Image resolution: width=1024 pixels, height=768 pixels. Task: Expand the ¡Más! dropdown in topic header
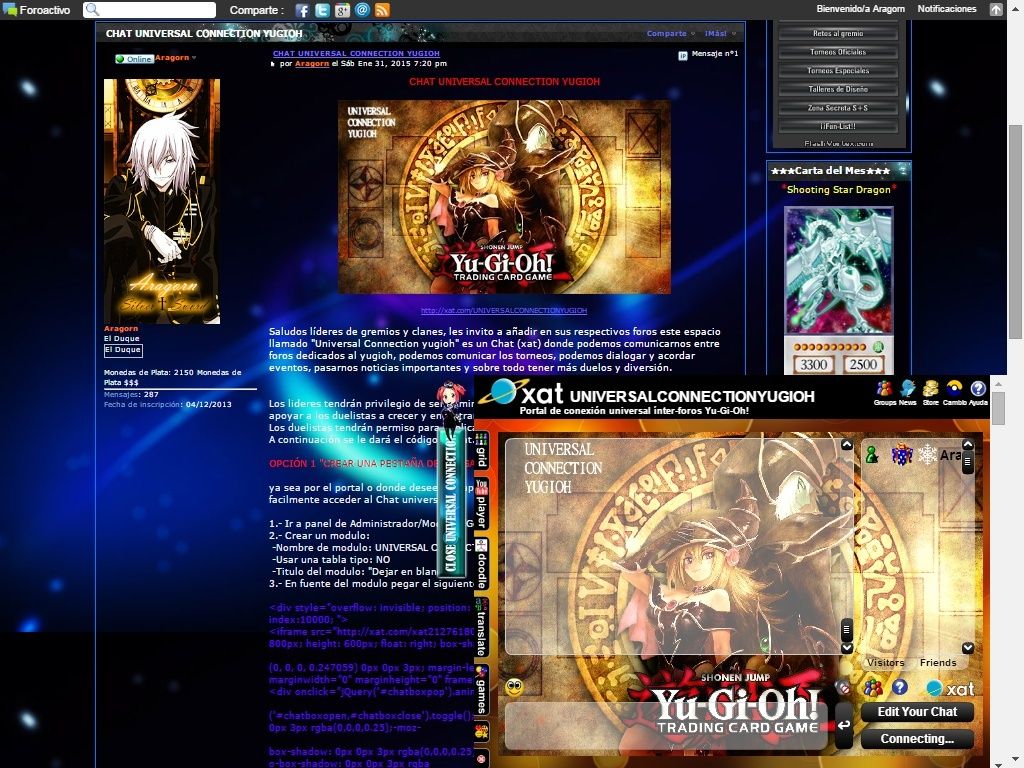tap(720, 33)
